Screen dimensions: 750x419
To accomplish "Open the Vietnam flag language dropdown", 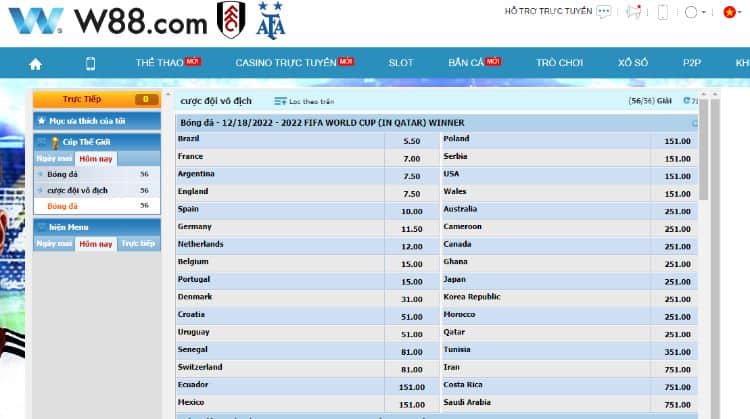I will coord(732,12).
